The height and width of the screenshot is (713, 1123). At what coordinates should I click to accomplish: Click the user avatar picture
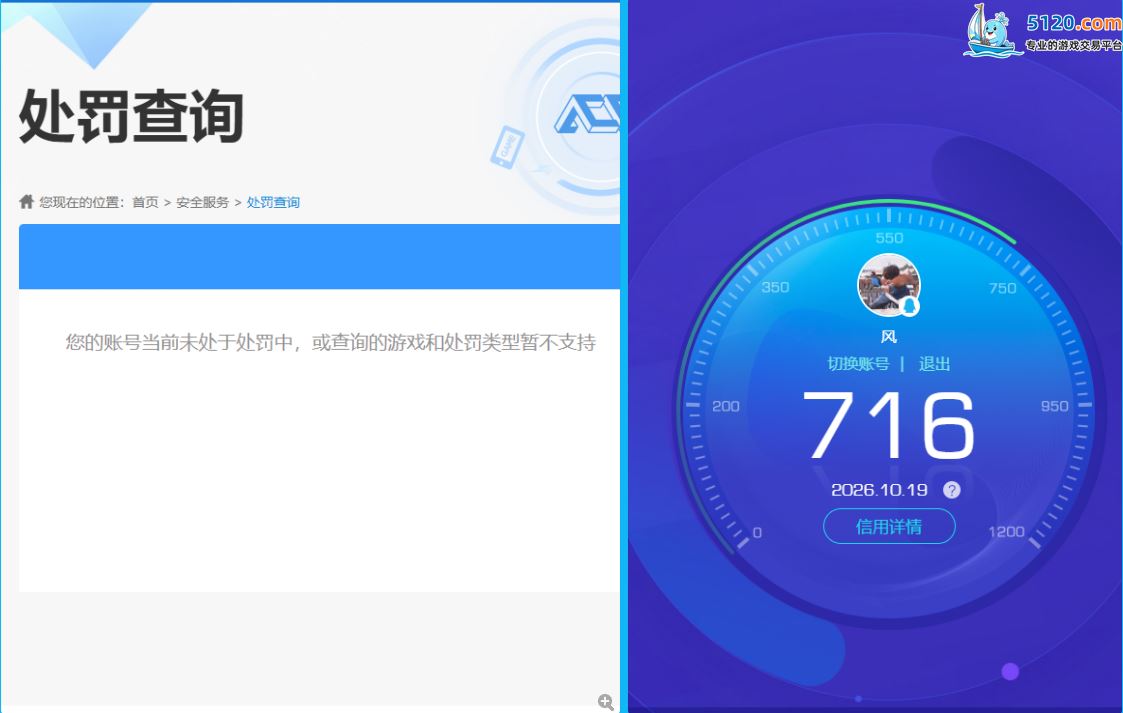[x=889, y=285]
